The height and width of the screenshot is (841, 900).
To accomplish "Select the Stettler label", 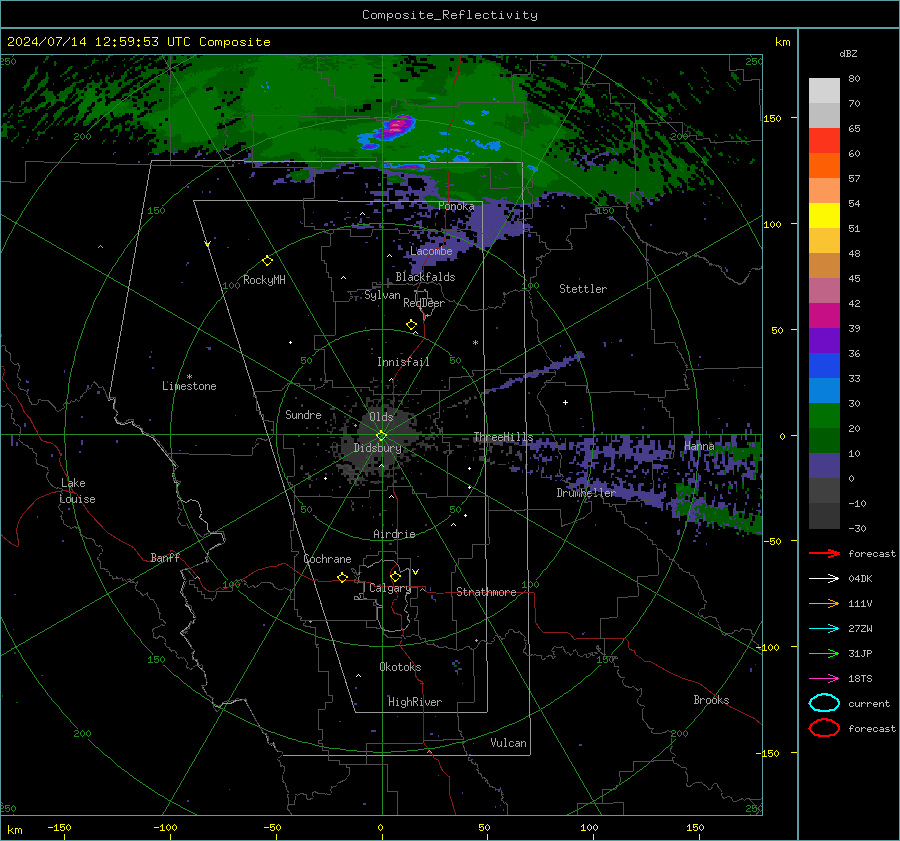I will pos(583,289).
